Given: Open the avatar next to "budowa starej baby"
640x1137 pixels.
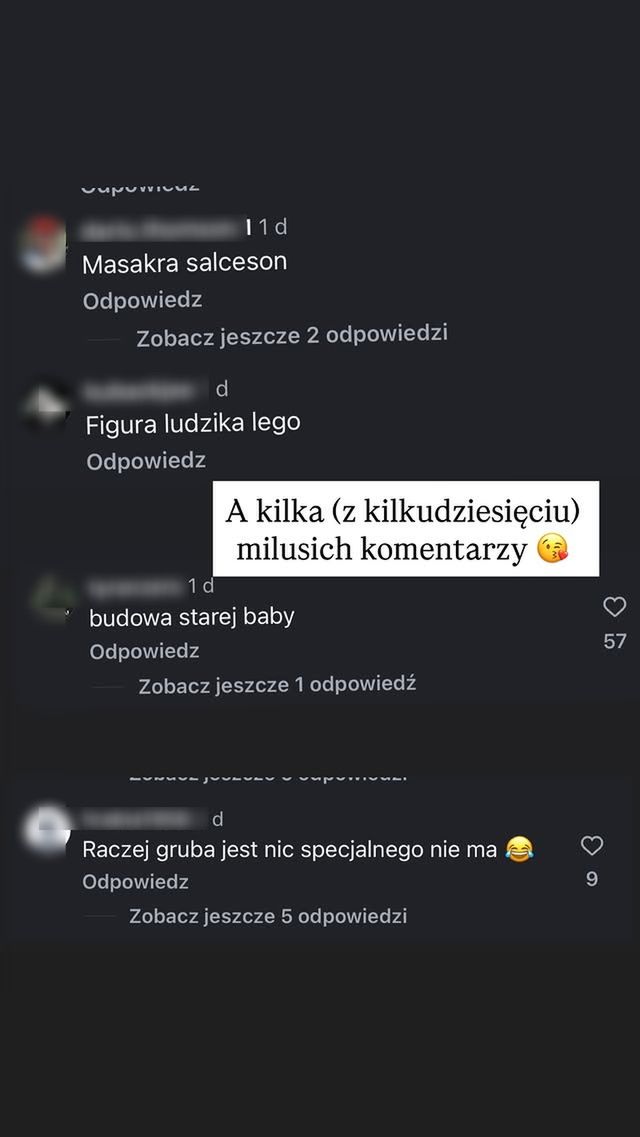Looking at the screenshot, I should point(53,597).
